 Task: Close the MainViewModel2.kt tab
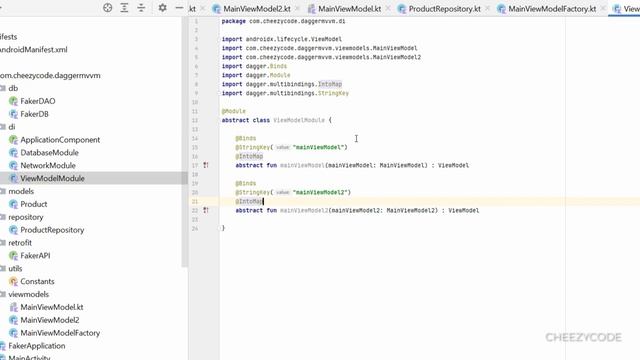pos(297,9)
